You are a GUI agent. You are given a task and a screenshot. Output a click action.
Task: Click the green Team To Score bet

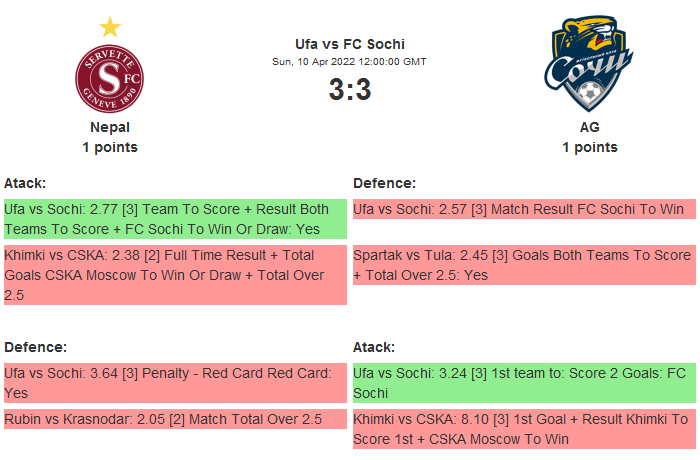click(175, 219)
